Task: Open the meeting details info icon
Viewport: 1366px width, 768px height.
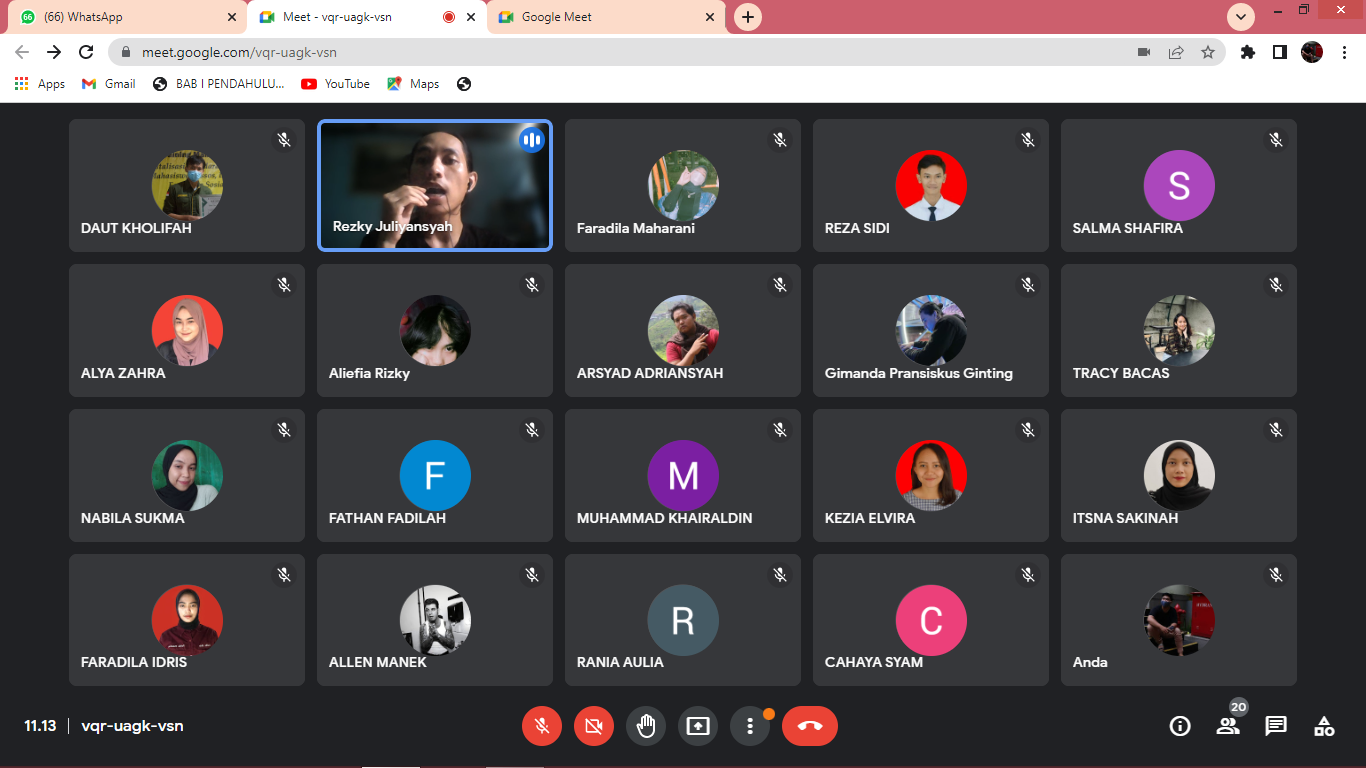Action: 1180,726
